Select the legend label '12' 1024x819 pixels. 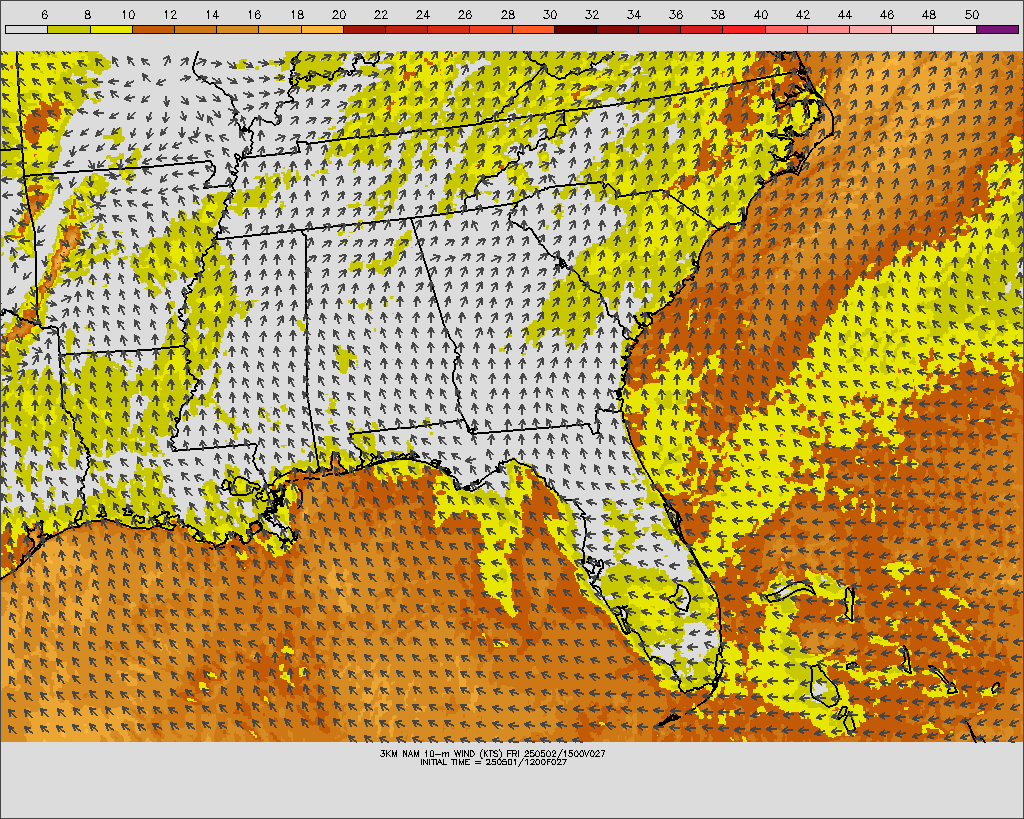[x=170, y=14]
